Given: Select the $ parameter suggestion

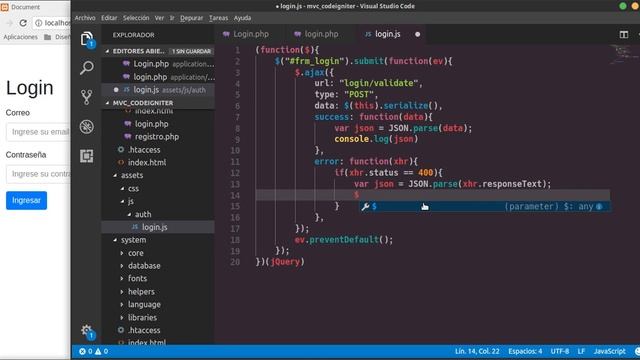Looking at the screenshot, I should tap(484, 207).
